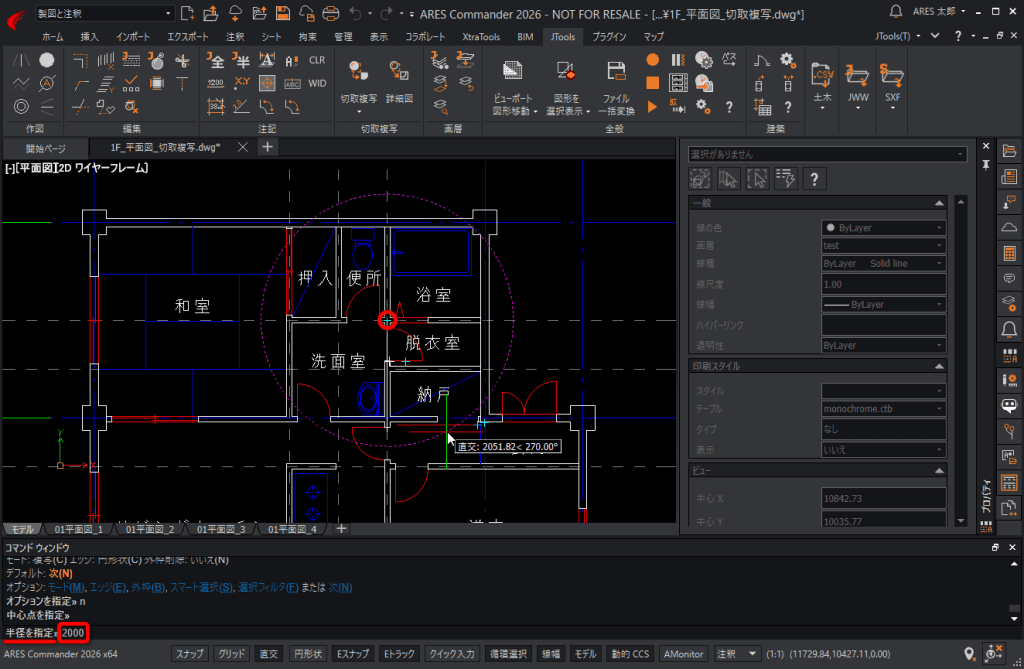The height and width of the screenshot is (669, 1024).
Task: Click the 切取複写 tool icon
Action: click(359, 71)
